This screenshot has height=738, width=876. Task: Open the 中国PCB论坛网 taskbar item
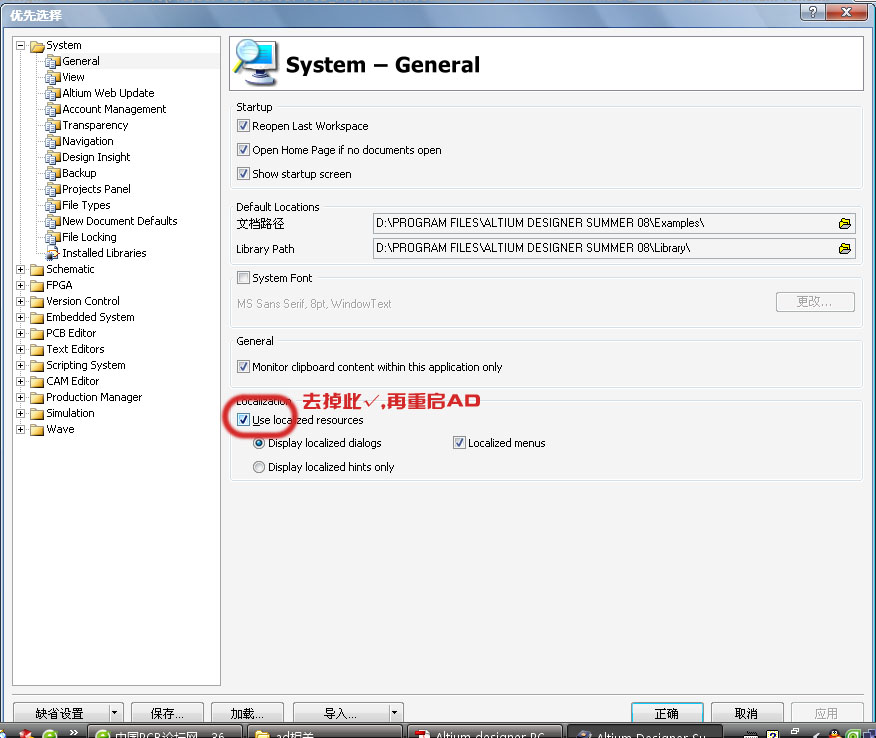click(165, 732)
